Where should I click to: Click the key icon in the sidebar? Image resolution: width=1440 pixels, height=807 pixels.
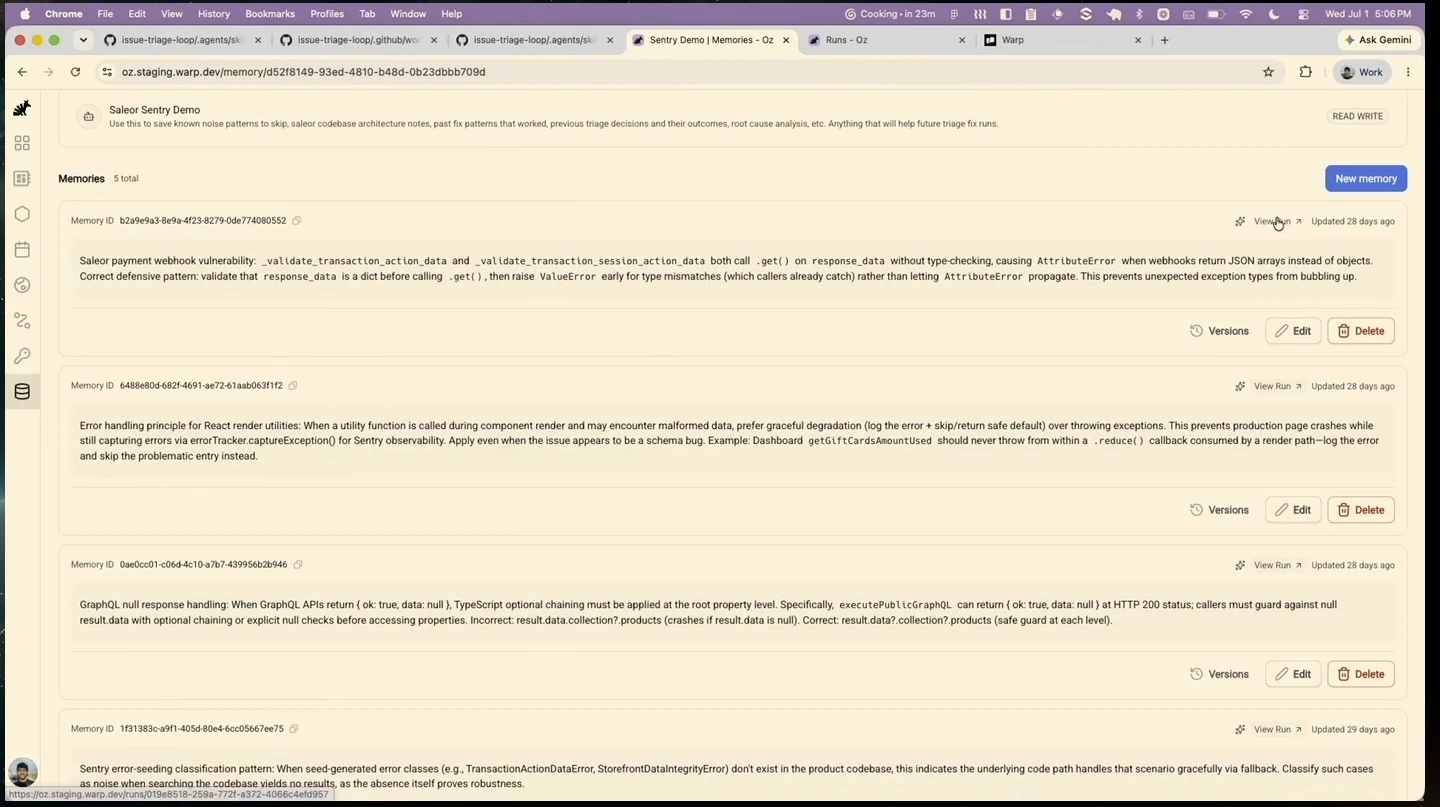click(x=22, y=356)
